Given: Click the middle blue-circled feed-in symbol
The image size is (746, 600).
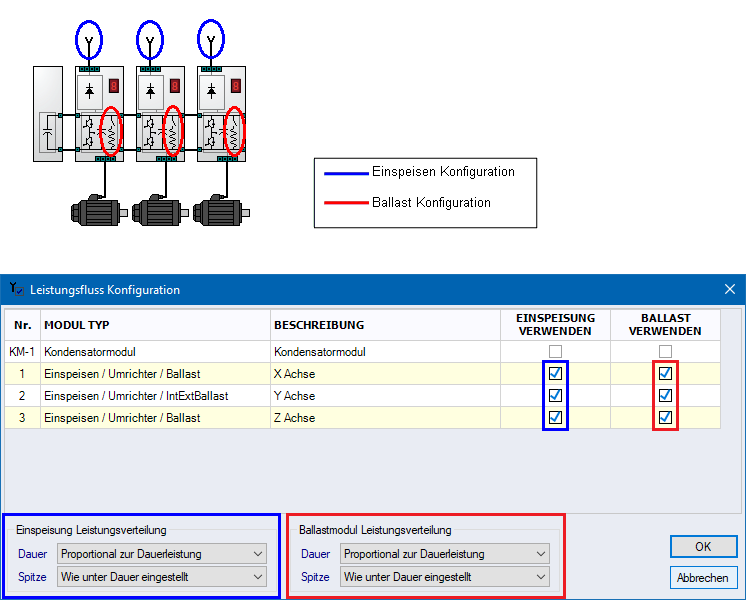Looking at the screenshot, I should pyautogui.click(x=150, y=40).
